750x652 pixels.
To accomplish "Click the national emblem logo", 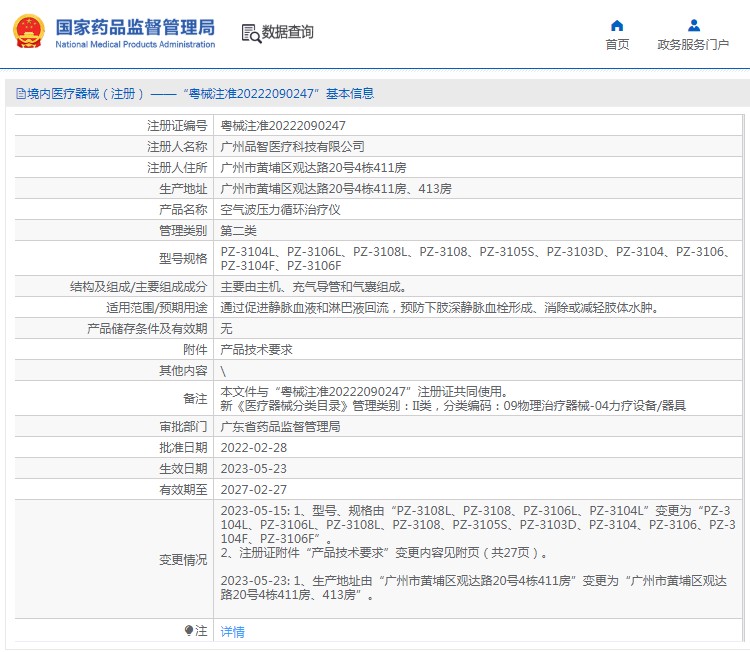I will 28,32.
